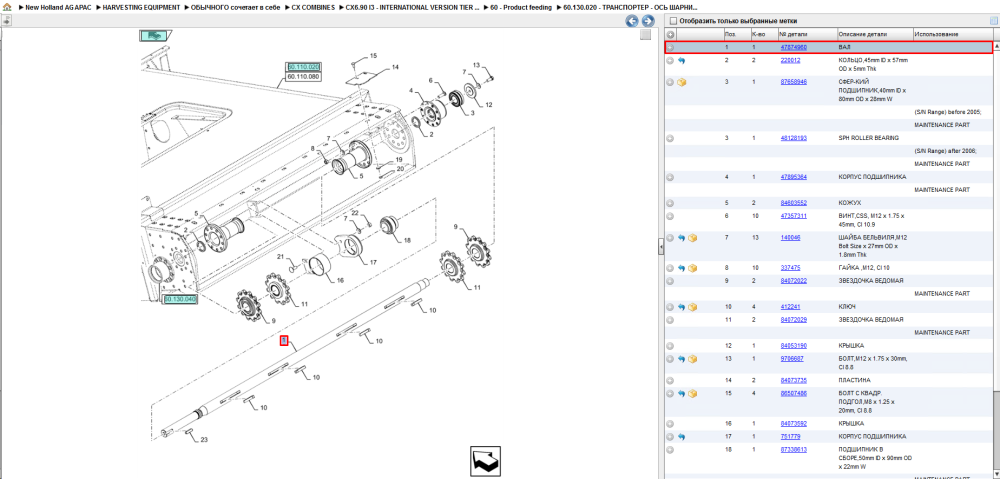The width and height of the screenshot is (1000, 479).
Task: Add part 84053190 КРЫШКА with round icon
Action: pyautogui.click(x=670, y=346)
